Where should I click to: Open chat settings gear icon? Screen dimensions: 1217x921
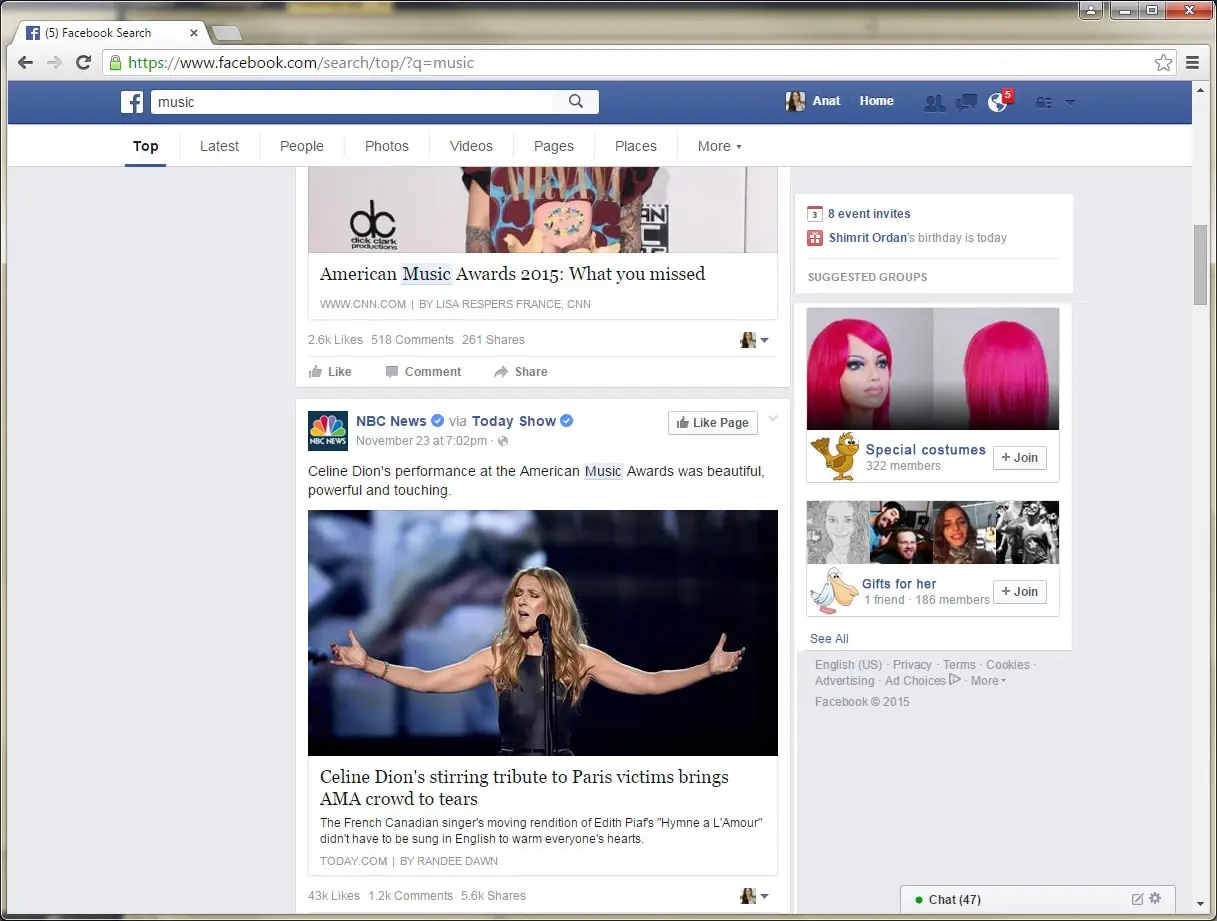click(1155, 899)
